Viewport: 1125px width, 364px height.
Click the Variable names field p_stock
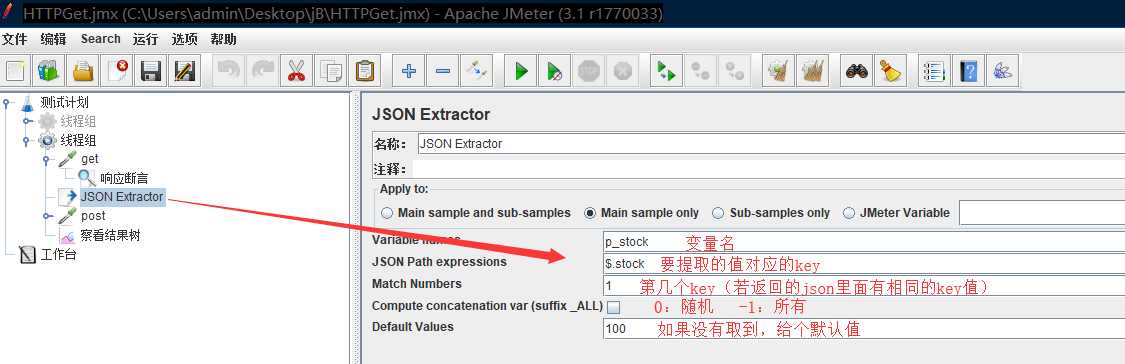(x=864, y=242)
